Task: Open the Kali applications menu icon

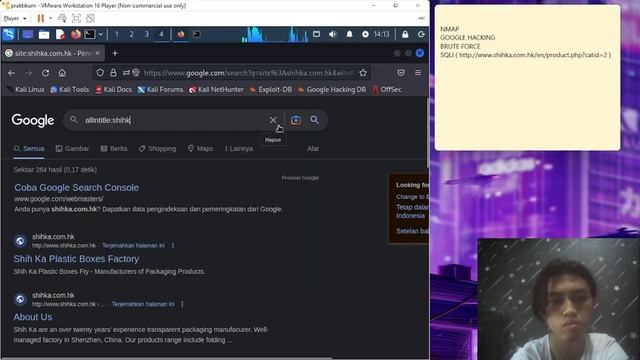Action: click(x=9, y=34)
